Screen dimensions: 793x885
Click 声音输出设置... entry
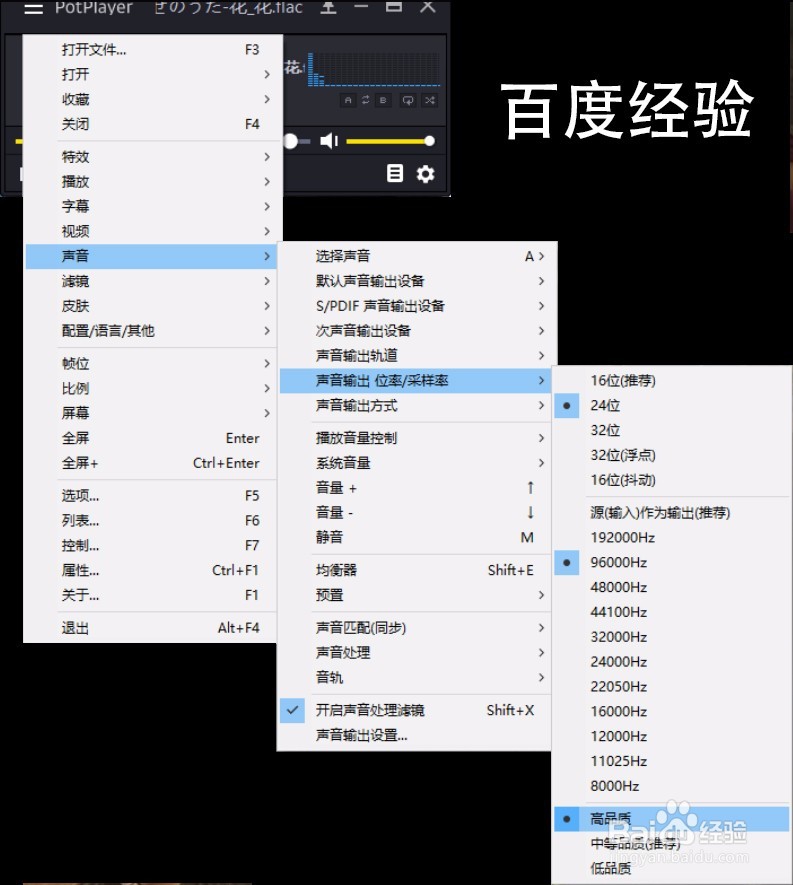coord(414,735)
